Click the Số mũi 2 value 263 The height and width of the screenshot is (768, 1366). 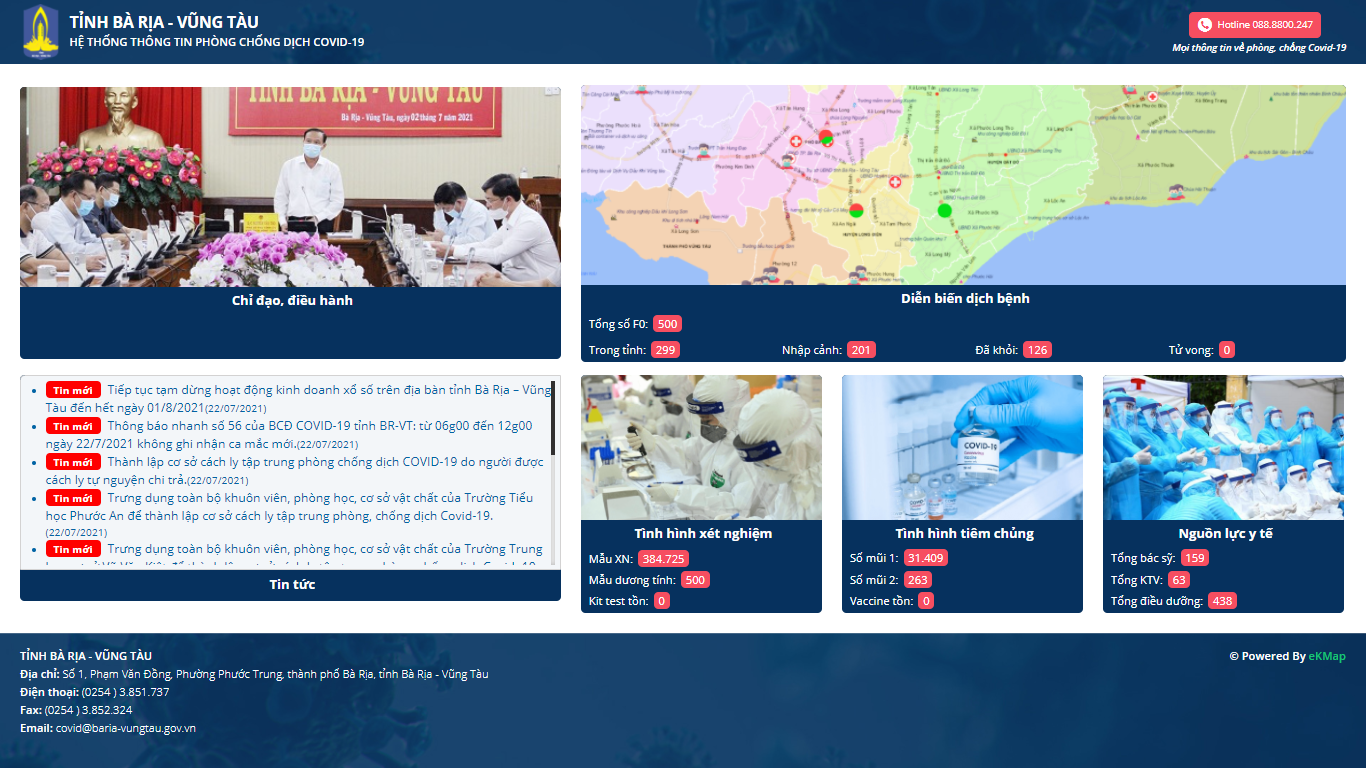pyautogui.click(x=917, y=580)
